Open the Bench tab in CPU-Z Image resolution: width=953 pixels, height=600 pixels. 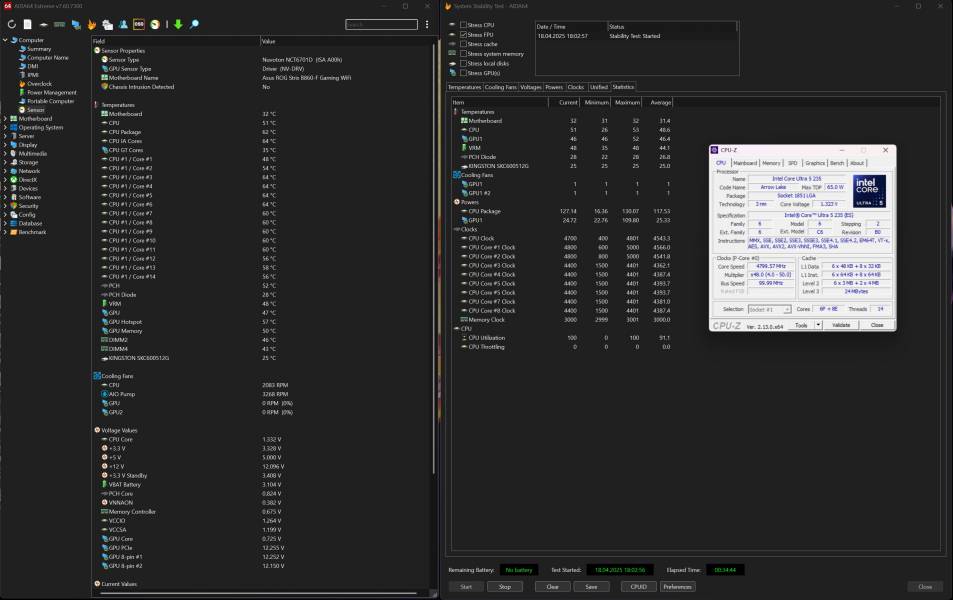pos(837,163)
